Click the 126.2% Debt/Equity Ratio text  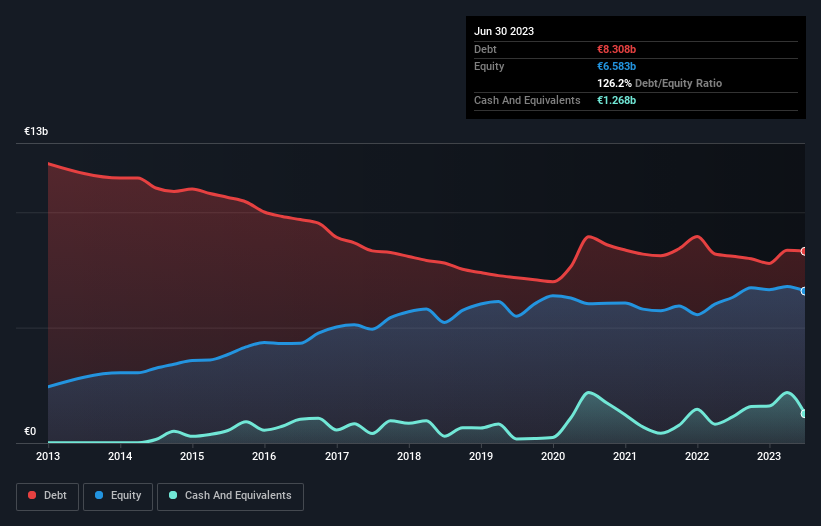click(x=659, y=83)
